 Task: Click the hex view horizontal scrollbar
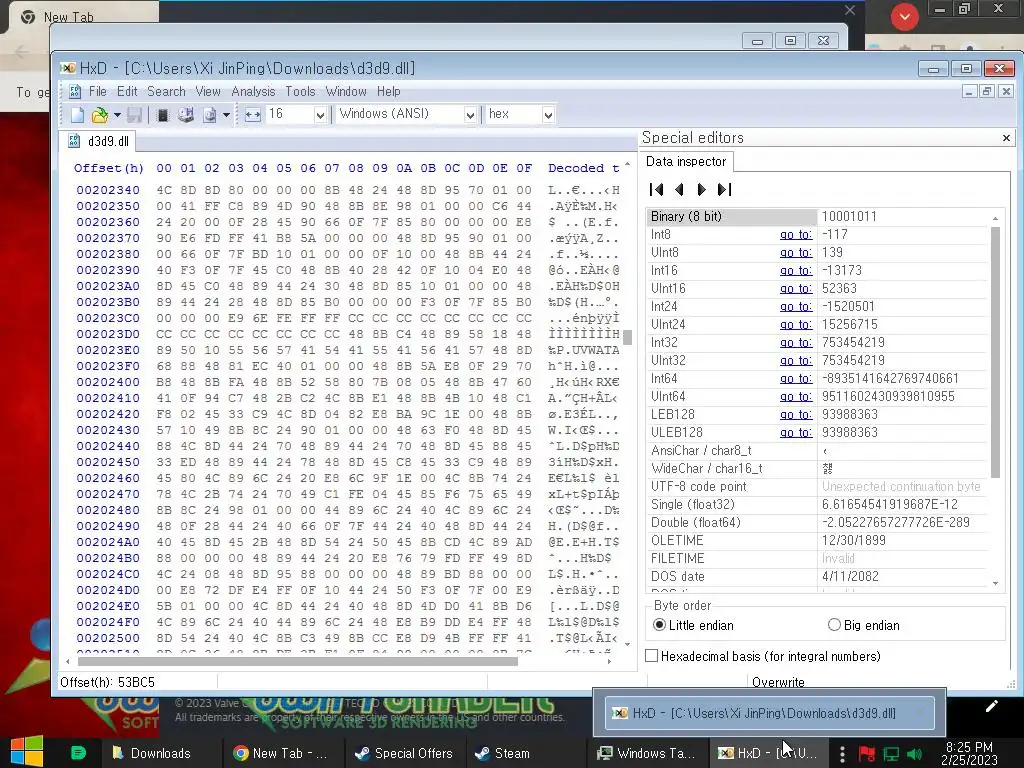coord(298,662)
